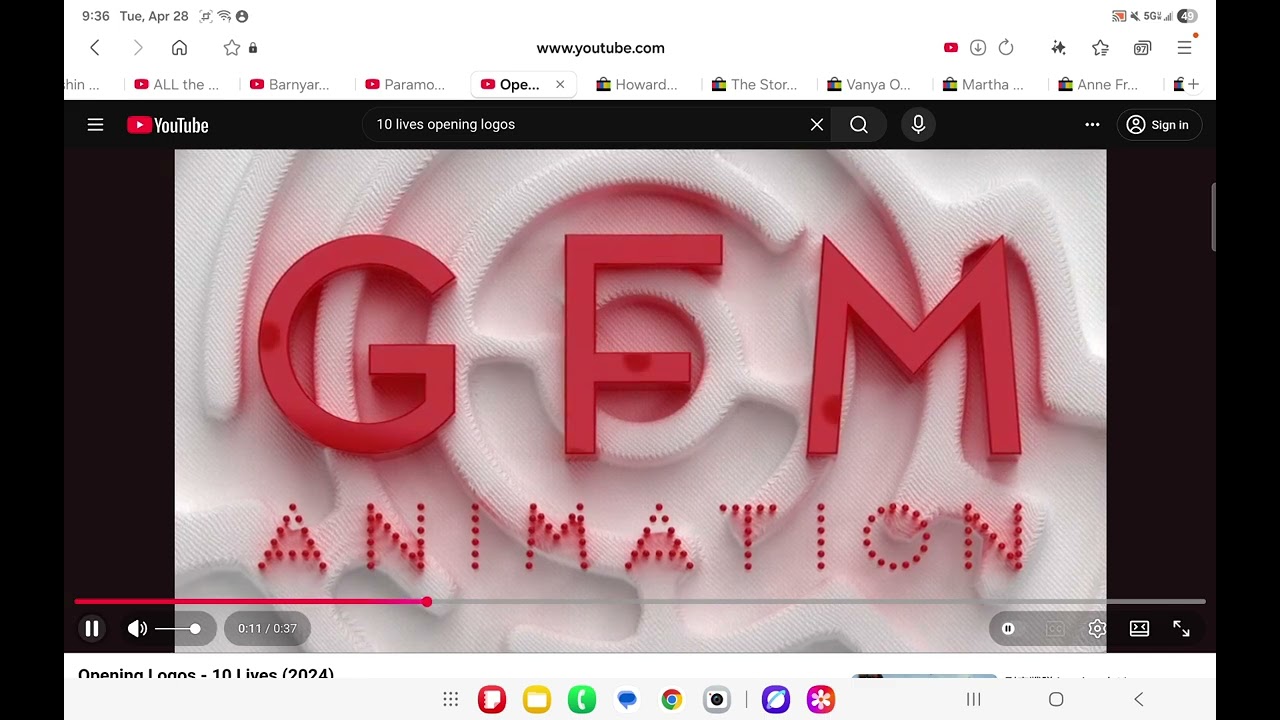Open the Camera app in taskbar

tap(717, 699)
